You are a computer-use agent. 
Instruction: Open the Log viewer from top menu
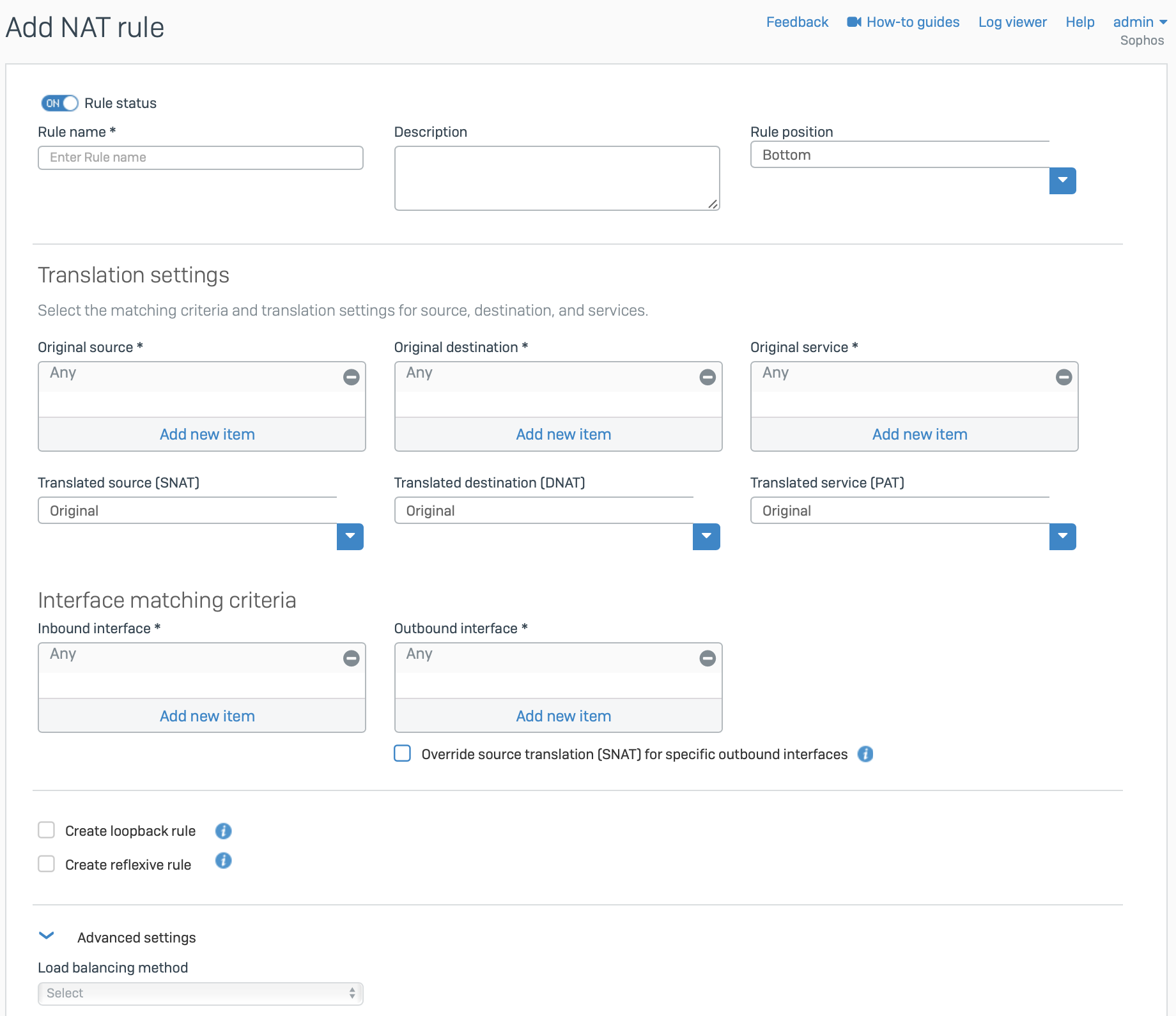pos(1012,22)
